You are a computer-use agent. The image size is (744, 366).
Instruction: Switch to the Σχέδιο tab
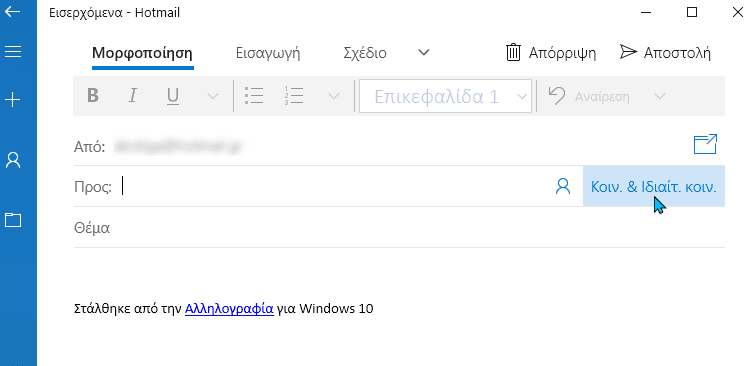[365, 53]
